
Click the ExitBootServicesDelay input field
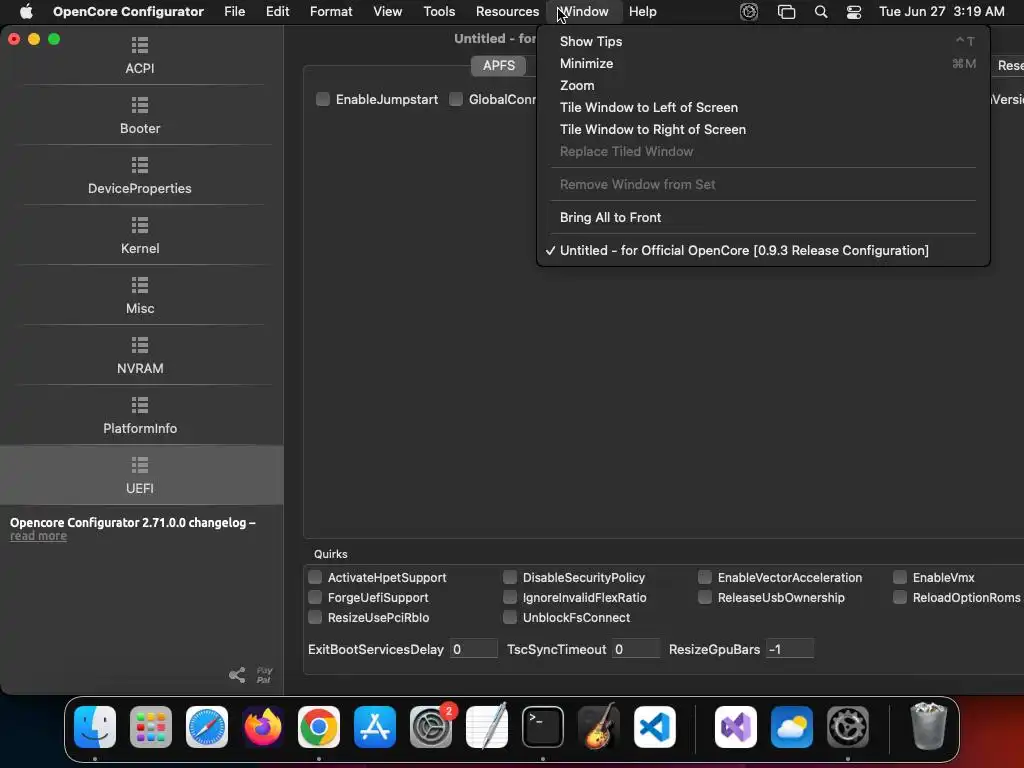pos(473,649)
